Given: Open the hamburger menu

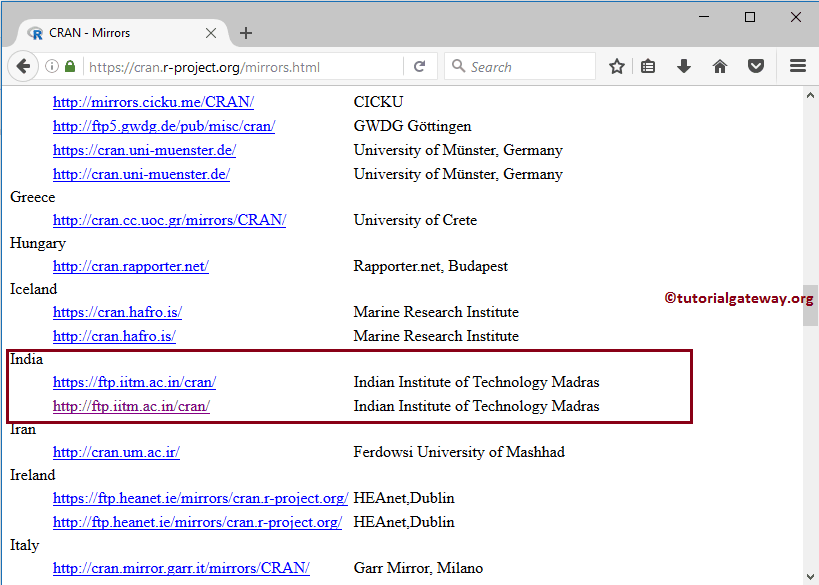Looking at the screenshot, I should (798, 66).
